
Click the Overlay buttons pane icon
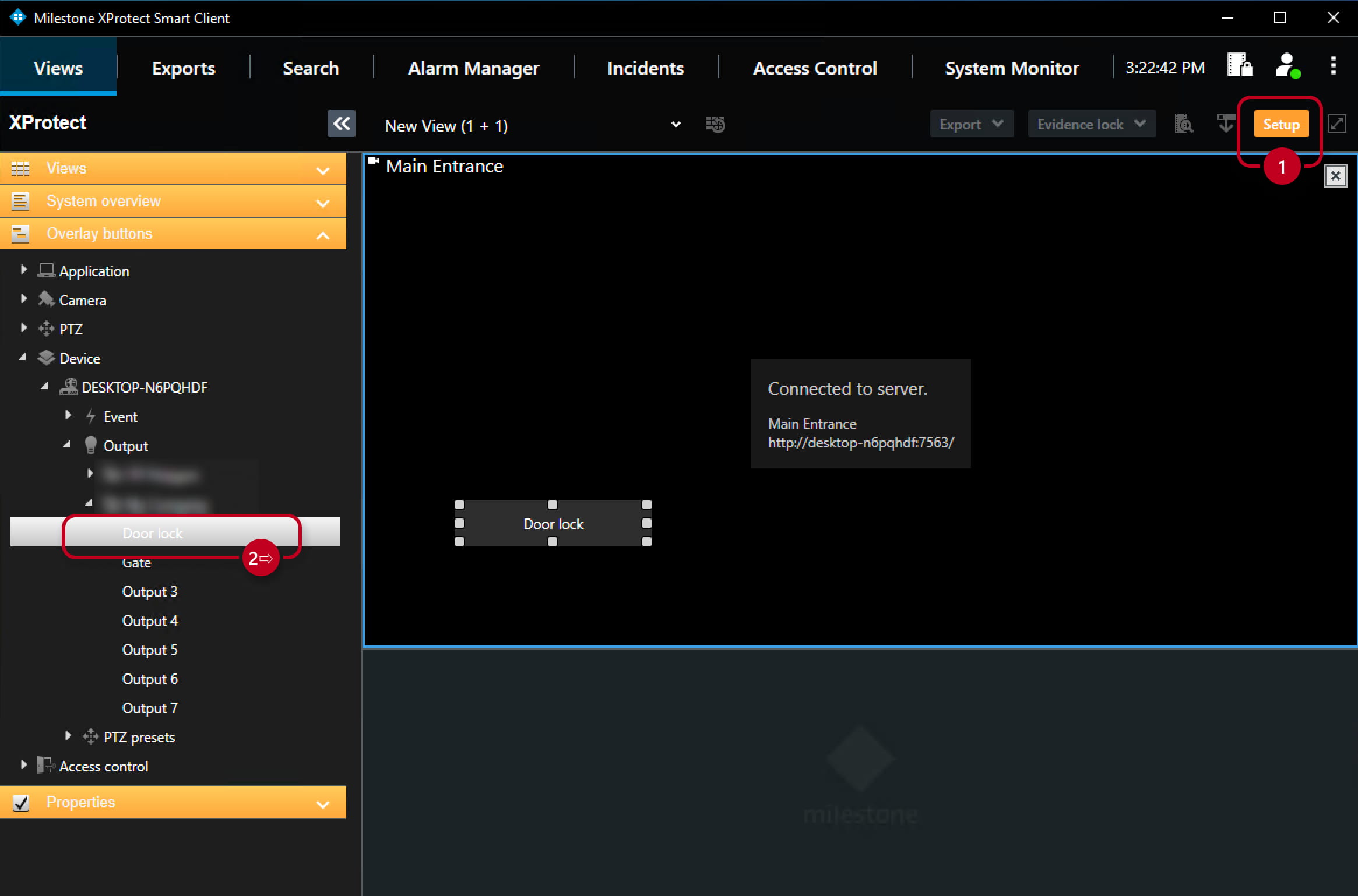20,234
